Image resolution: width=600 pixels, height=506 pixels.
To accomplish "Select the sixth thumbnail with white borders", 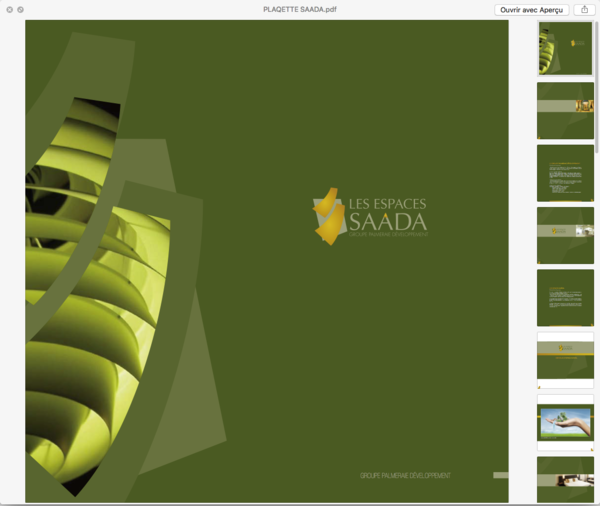I will [x=565, y=360].
